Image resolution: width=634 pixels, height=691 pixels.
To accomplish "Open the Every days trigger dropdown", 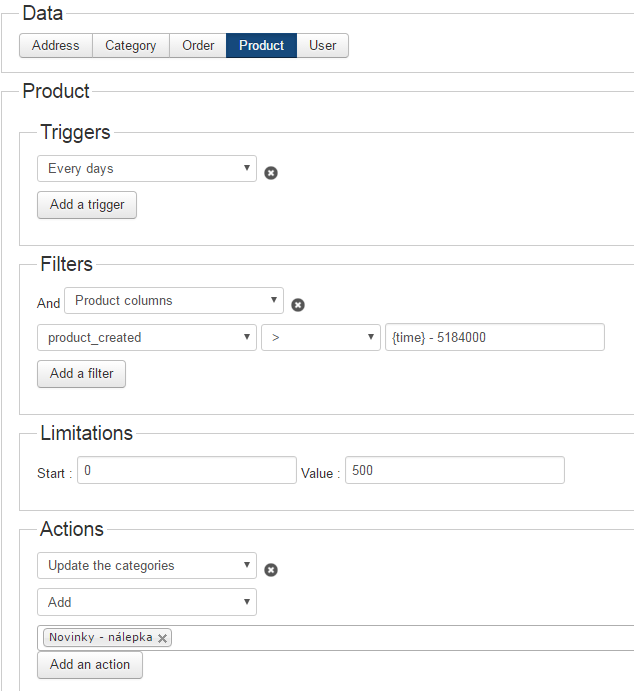I will [x=147, y=169].
